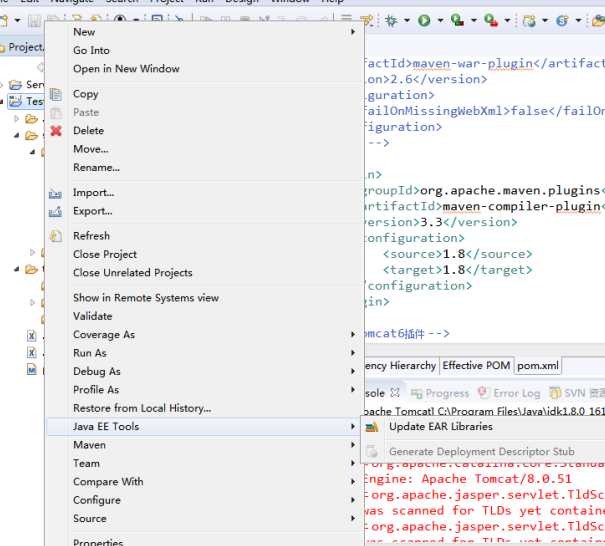The width and height of the screenshot is (605, 546).
Task: Click the Run External Tools icon
Action: [x=491, y=20]
